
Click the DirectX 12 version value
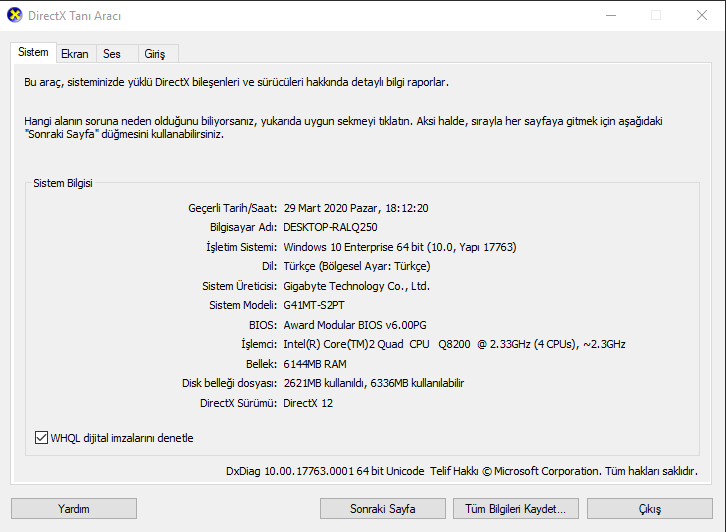pos(308,403)
